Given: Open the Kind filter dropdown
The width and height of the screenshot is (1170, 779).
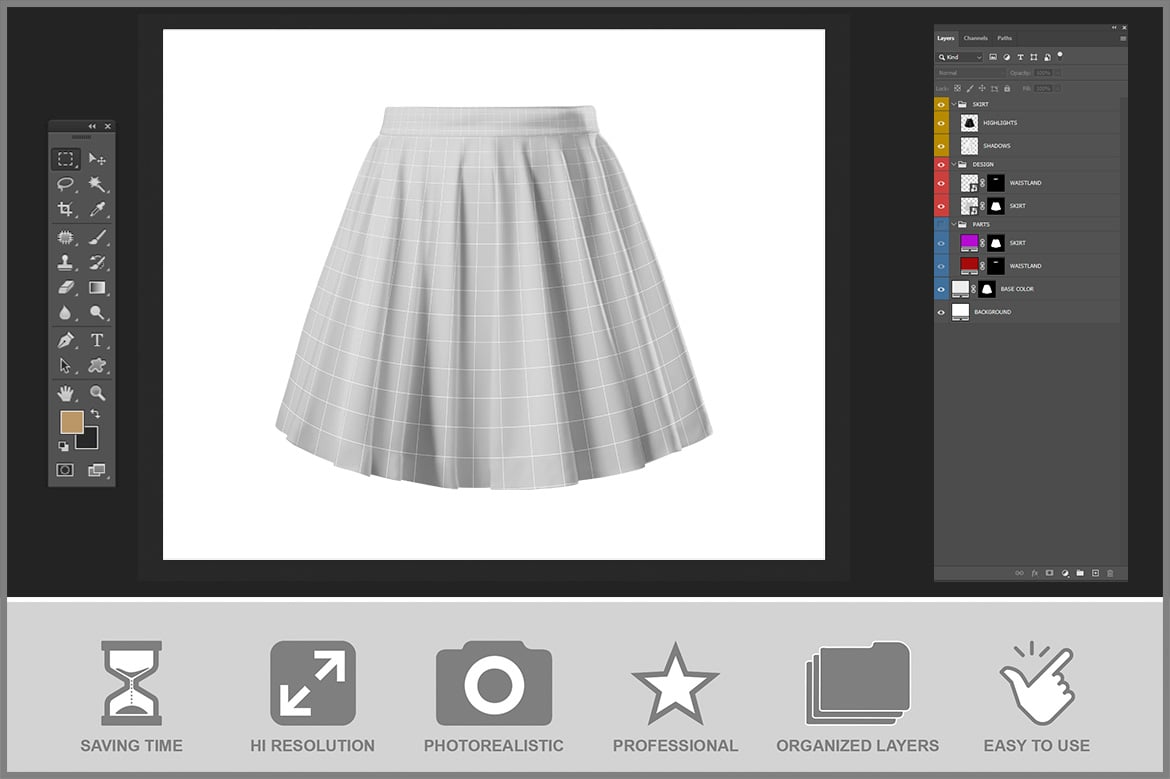Looking at the screenshot, I should click(x=960, y=57).
